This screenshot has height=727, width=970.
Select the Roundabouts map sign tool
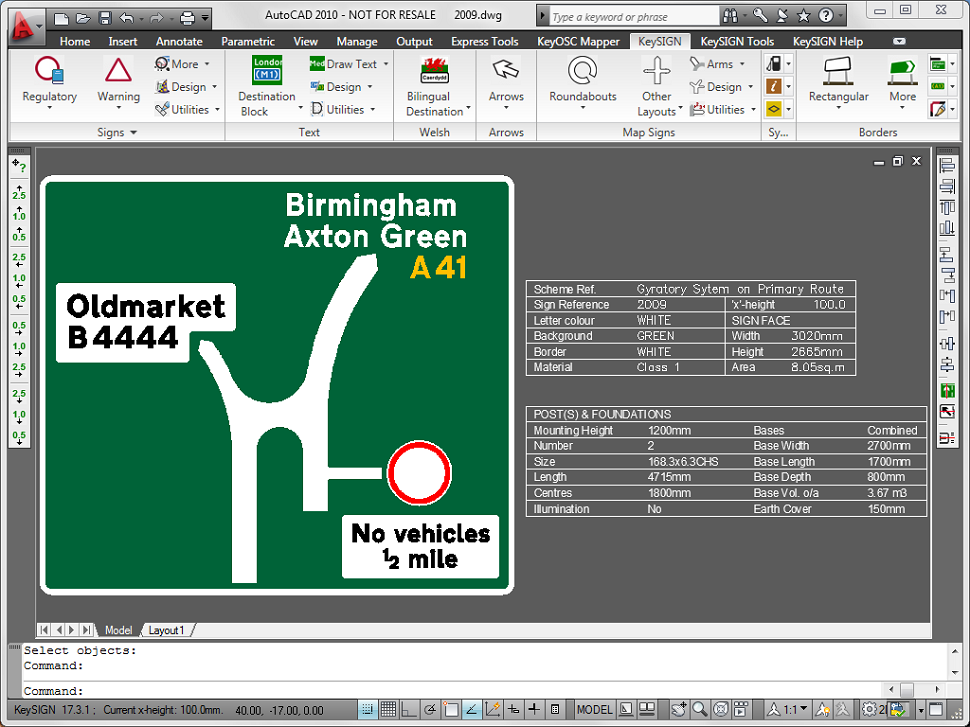click(583, 84)
